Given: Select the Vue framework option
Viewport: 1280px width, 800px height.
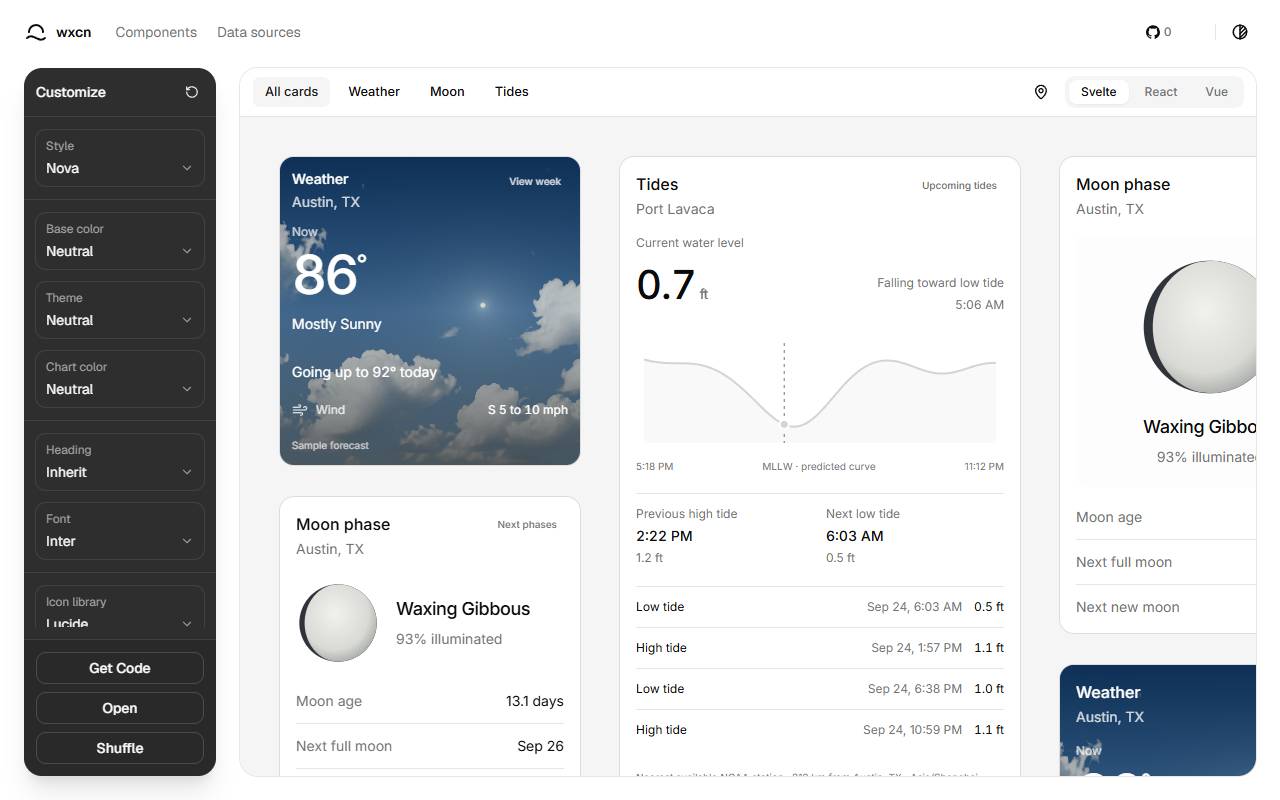Looking at the screenshot, I should pos(1216,92).
